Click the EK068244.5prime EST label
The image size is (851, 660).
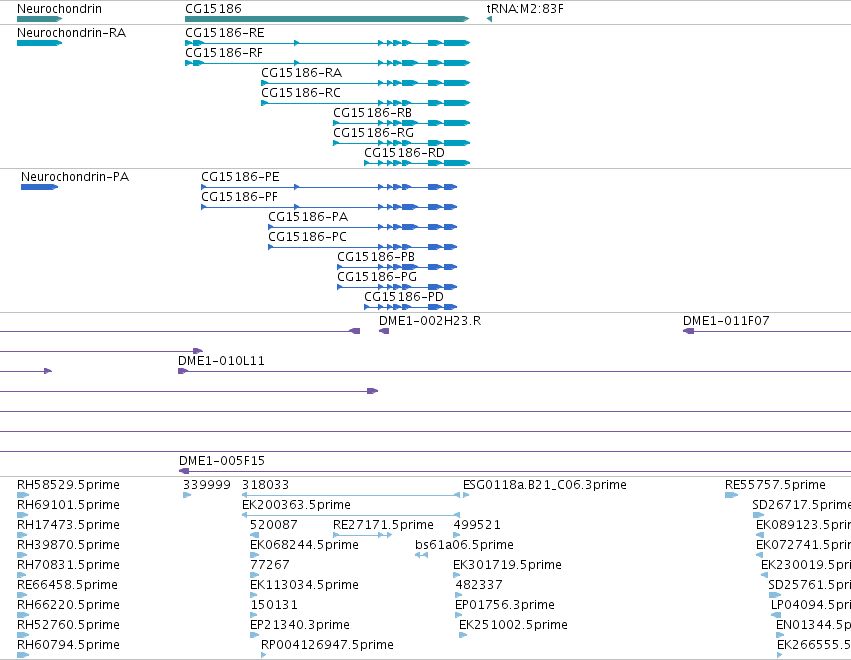tap(304, 545)
